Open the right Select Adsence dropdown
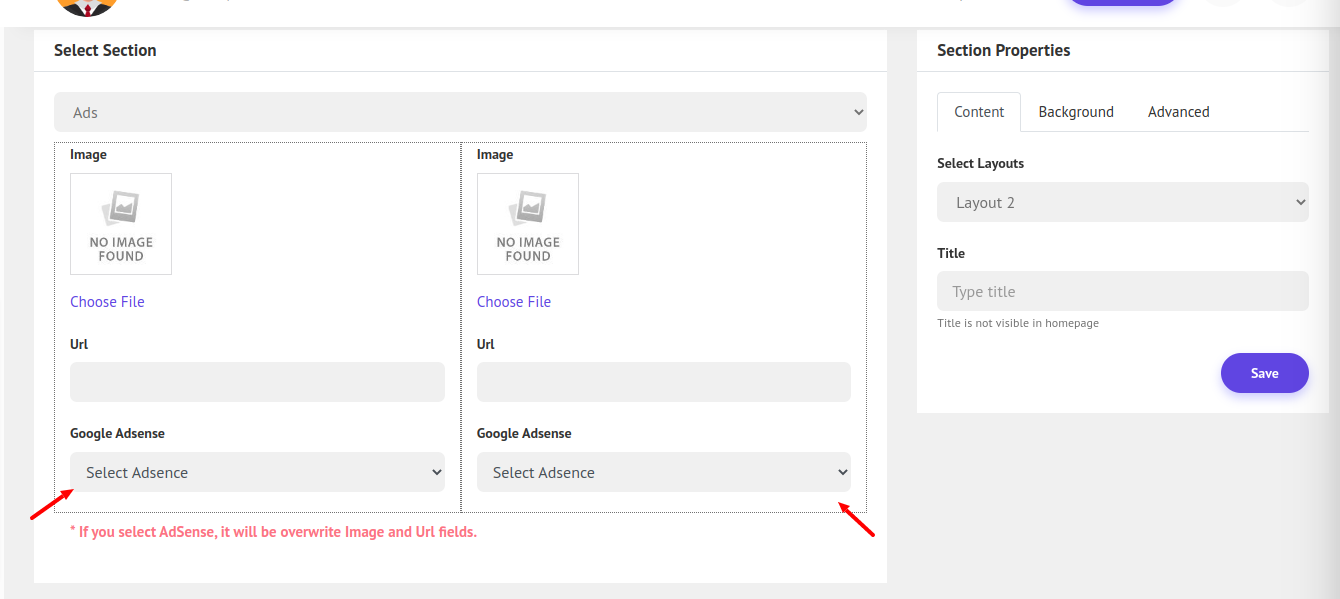1340x599 pixels. [664, 472]
